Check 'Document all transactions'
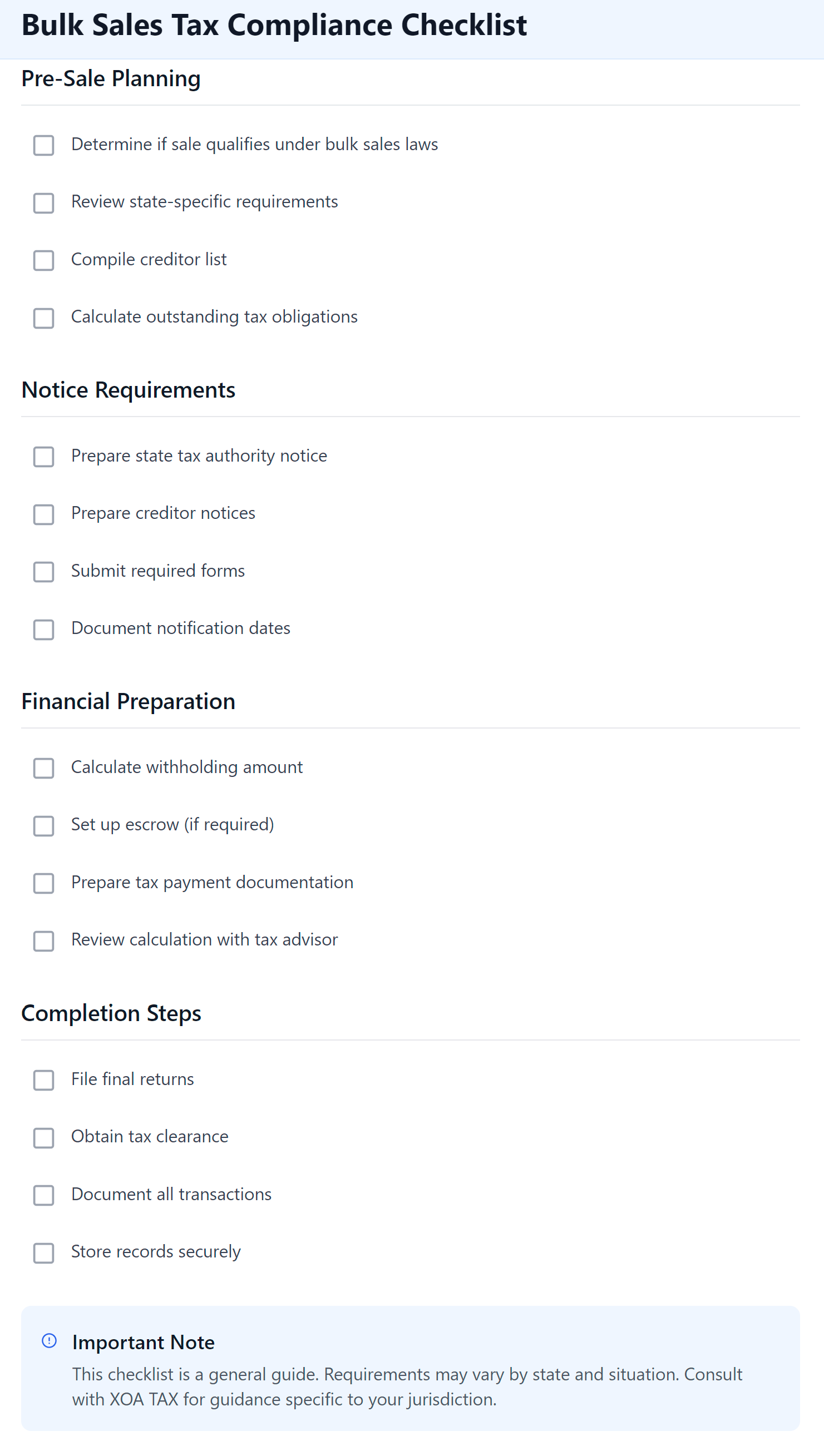Image resolution: width=824 pixels, height=1456 pixels. [x=43, y=1195]
